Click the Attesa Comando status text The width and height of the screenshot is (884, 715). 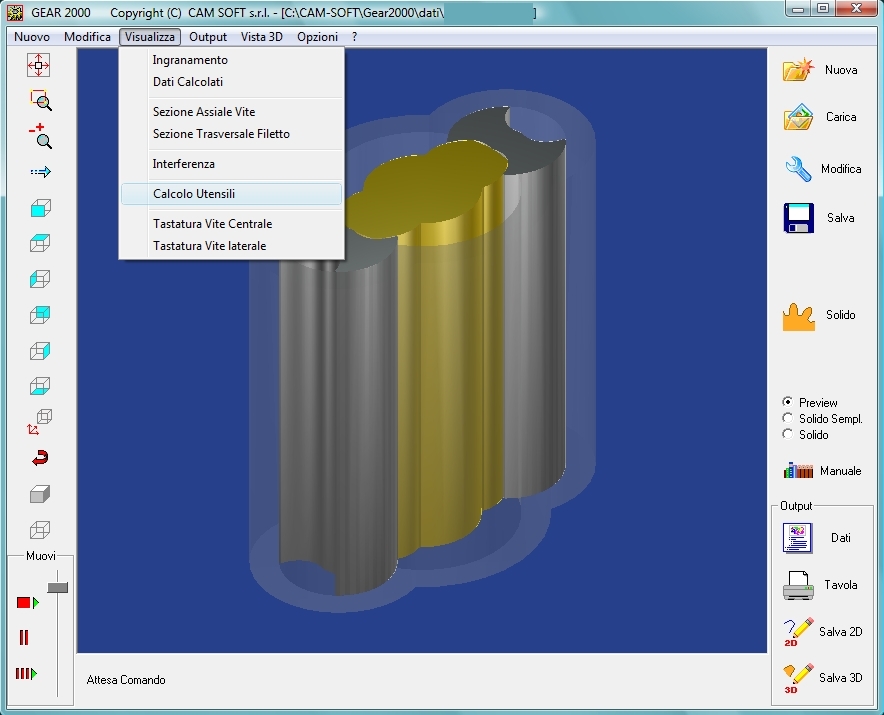[126, 680]
